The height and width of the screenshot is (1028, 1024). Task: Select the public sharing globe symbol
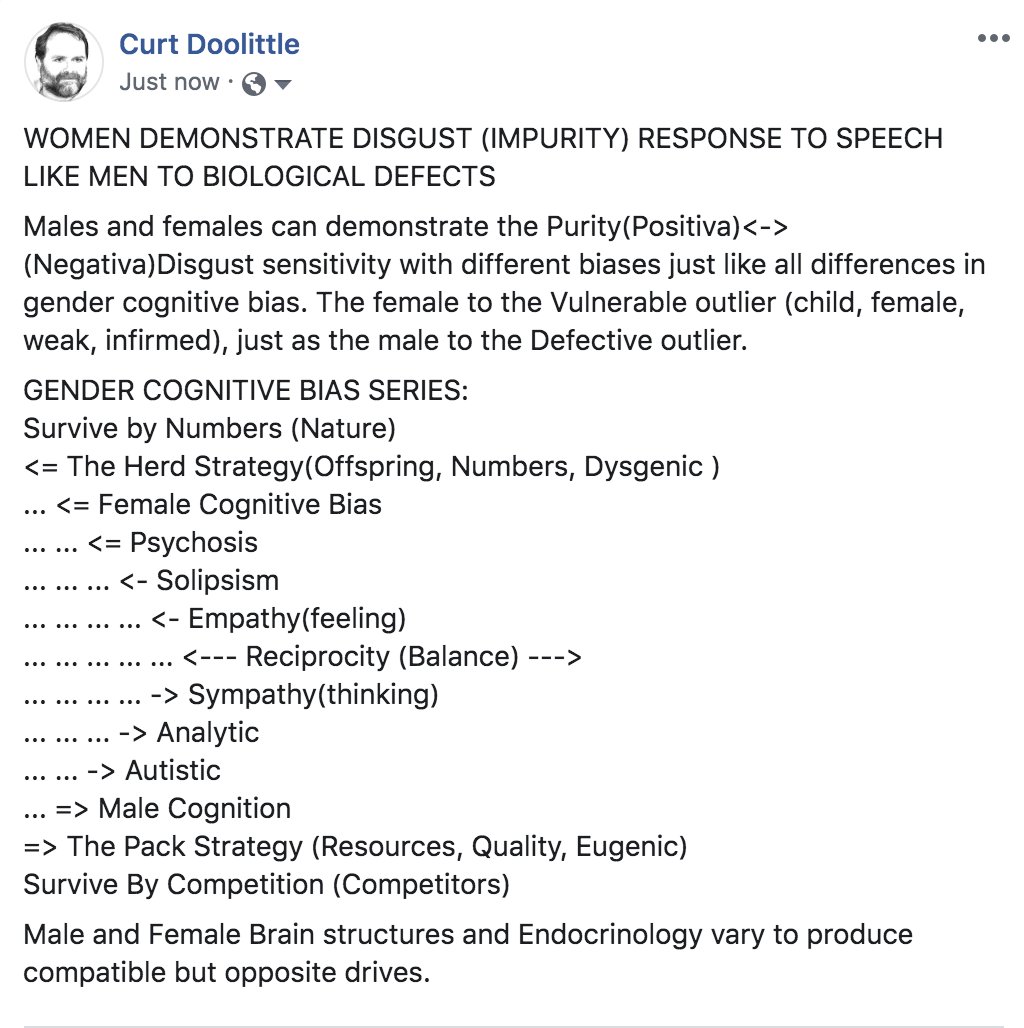[254, 83]
